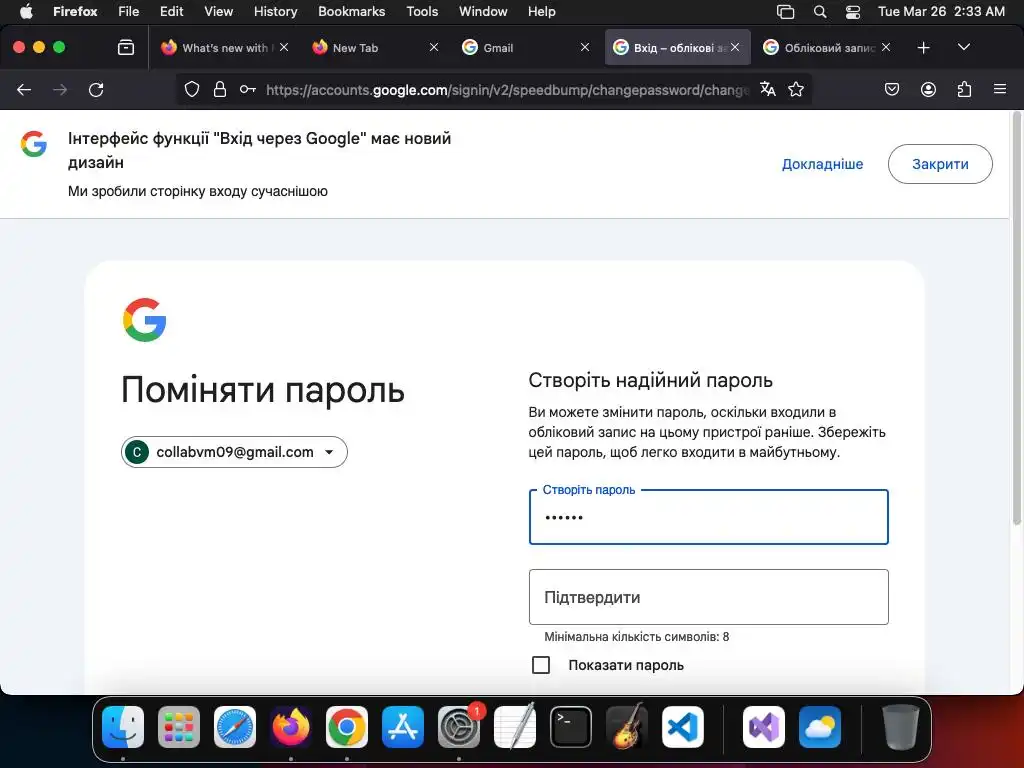1024x768 pixels.
Task: Open Trash in the Dock
Action: click(901, 727)
